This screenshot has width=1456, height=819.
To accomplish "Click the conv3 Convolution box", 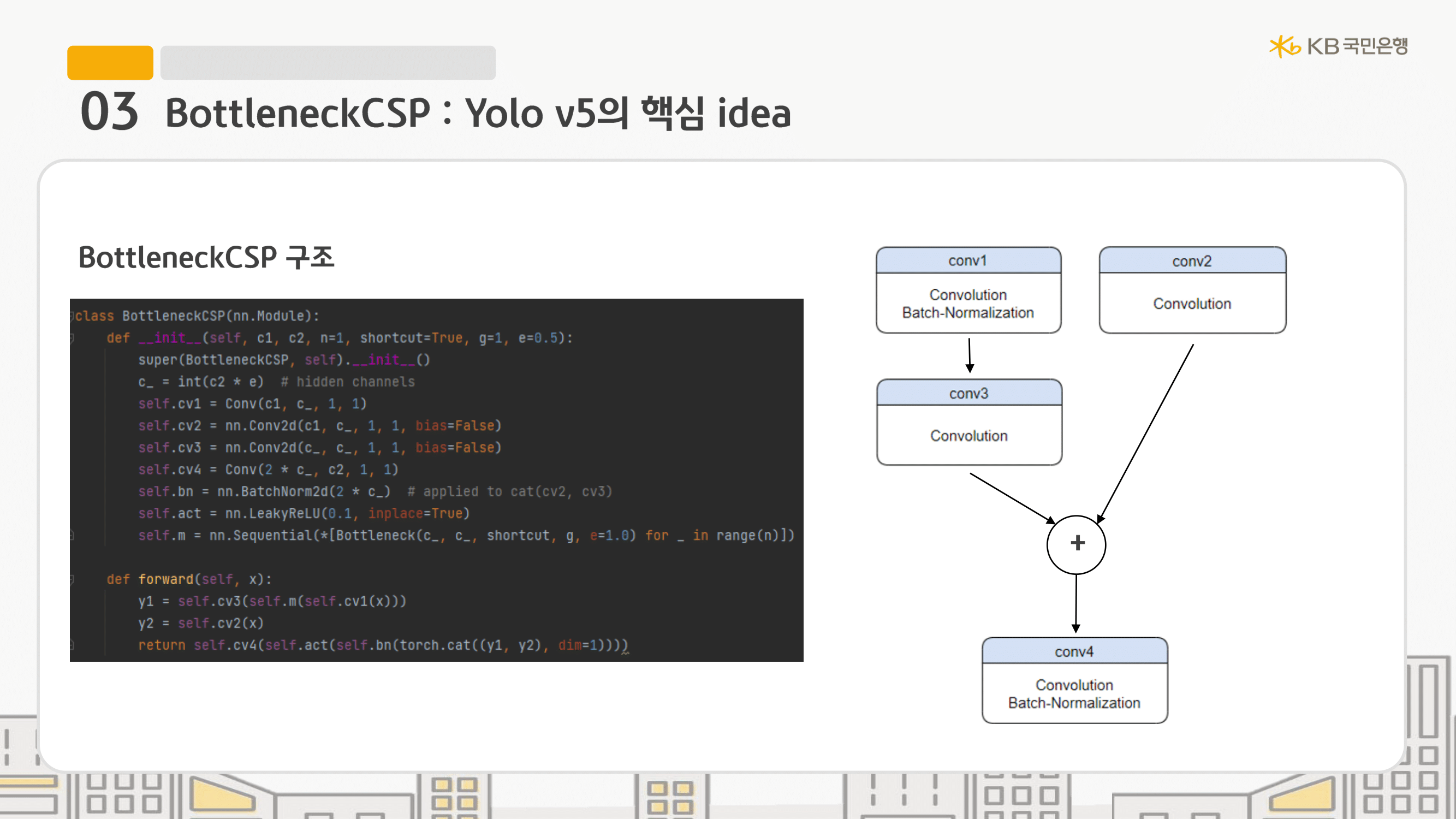I will (969, 435).
